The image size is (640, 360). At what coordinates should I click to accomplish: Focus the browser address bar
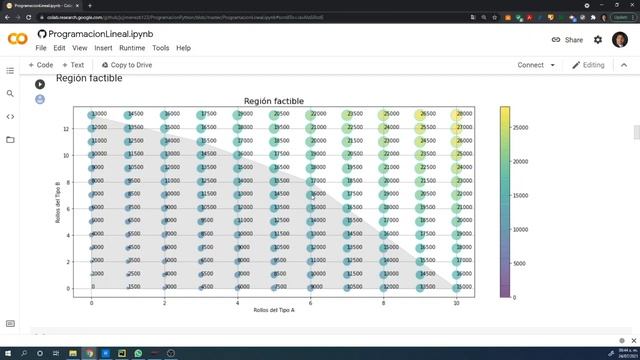(x=253, y=17)
